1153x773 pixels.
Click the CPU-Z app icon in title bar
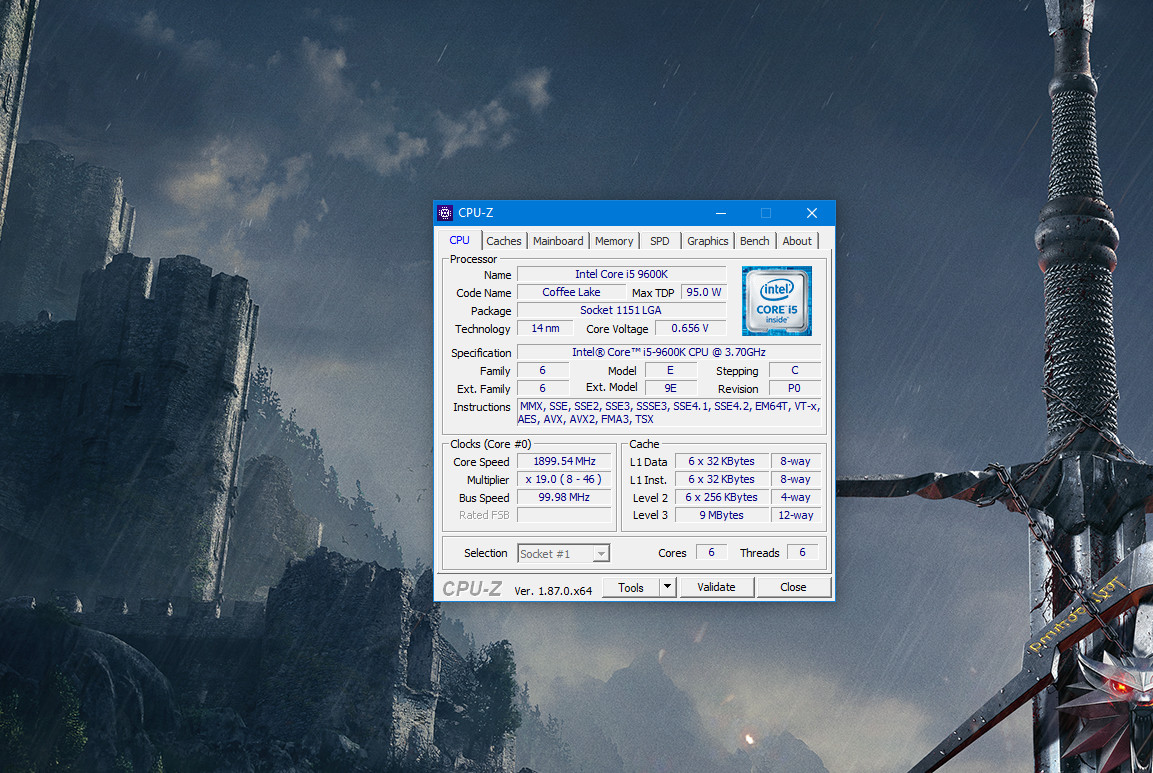click(x=445, y=213)
